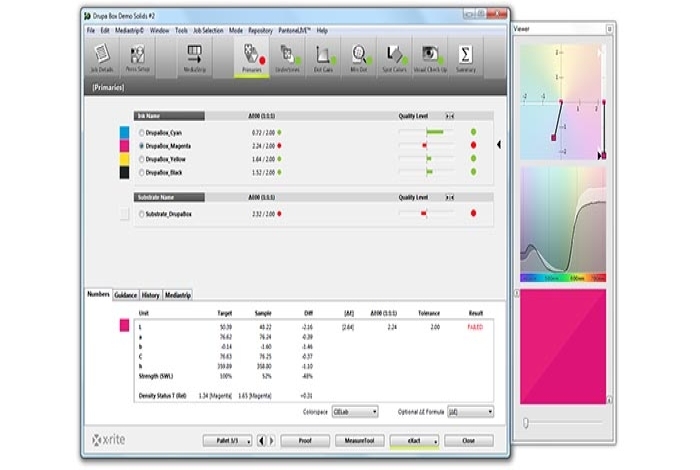Viewport: 700px width, 470px height.
Task: Click the green status dot for DrupaBox_Yellow
Action: 473,158
